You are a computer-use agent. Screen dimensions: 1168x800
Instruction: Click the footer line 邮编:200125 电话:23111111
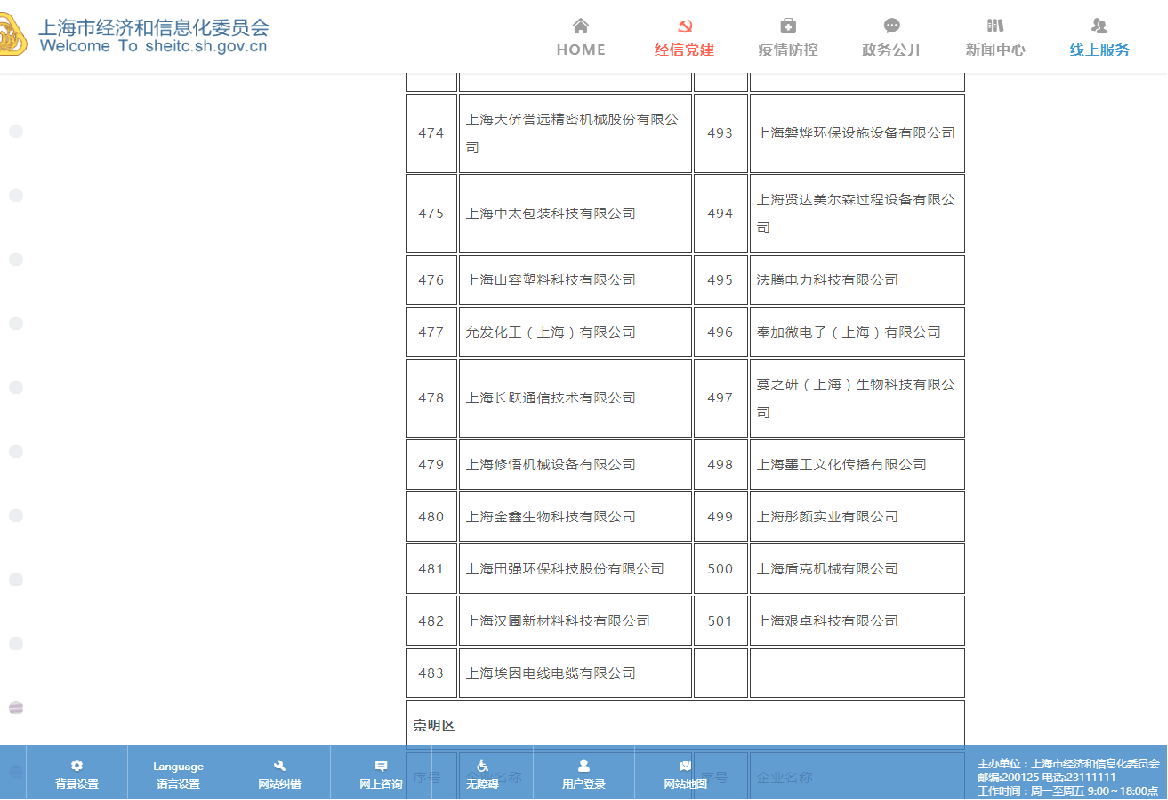click(x=1047, y=777)
